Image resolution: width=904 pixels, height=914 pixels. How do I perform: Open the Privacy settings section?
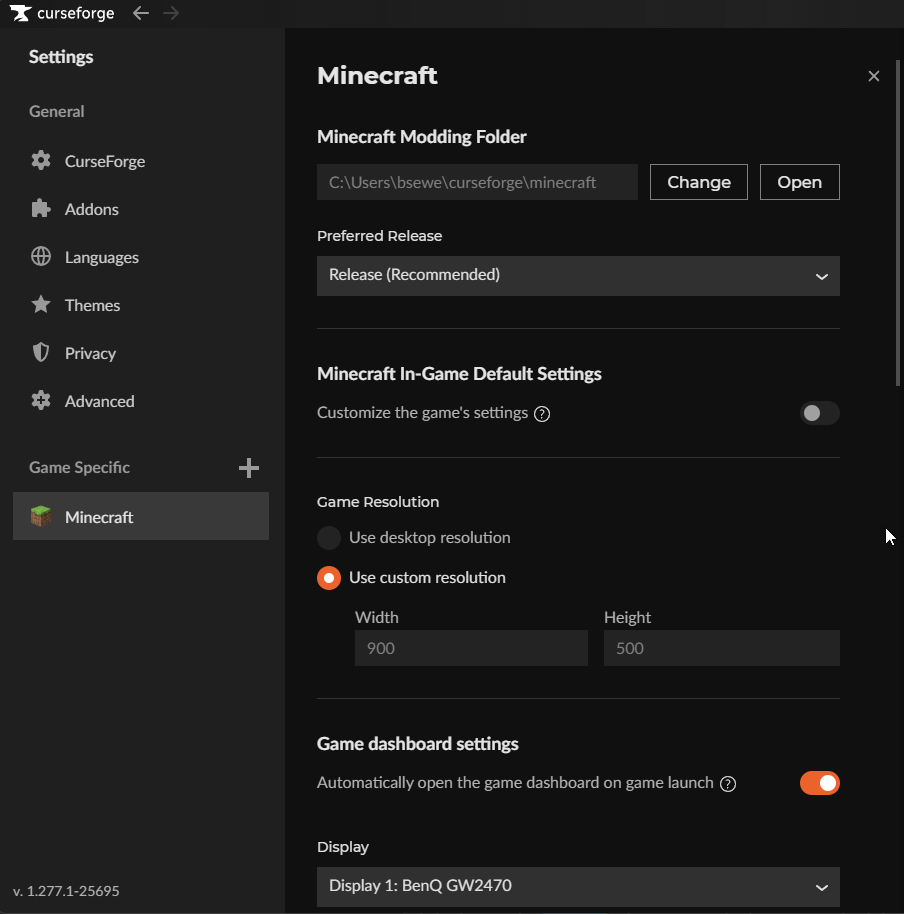point(140,353)
